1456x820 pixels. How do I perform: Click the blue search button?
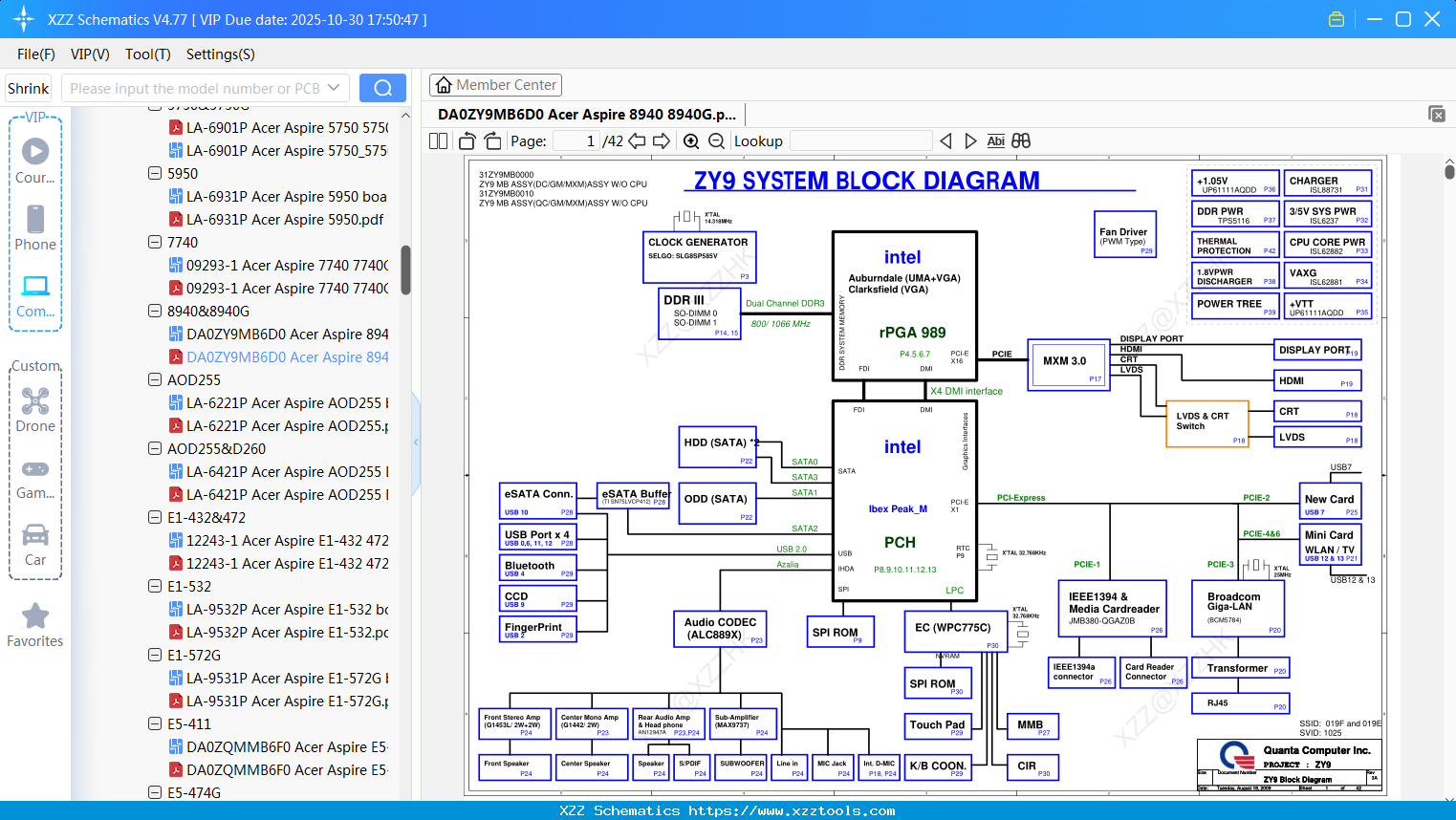[x=382, y=88]
